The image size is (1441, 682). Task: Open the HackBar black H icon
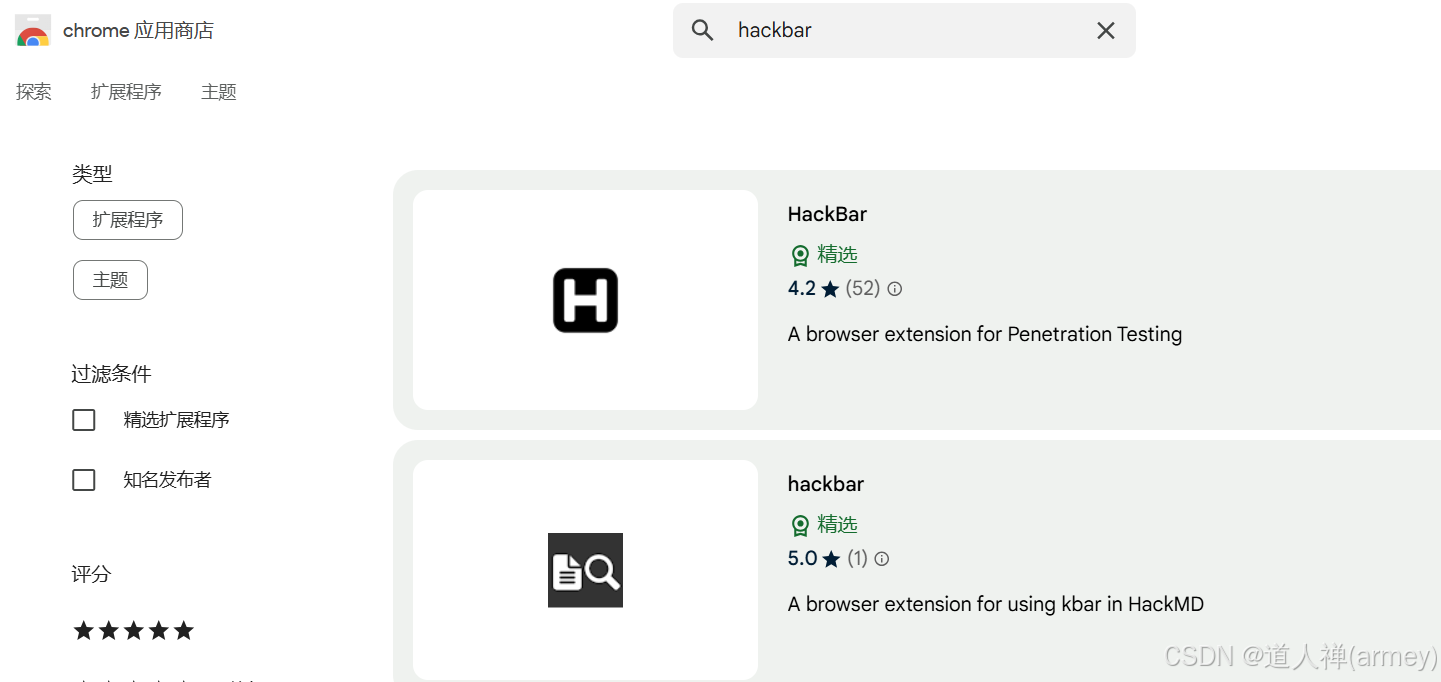coord(585,300)
